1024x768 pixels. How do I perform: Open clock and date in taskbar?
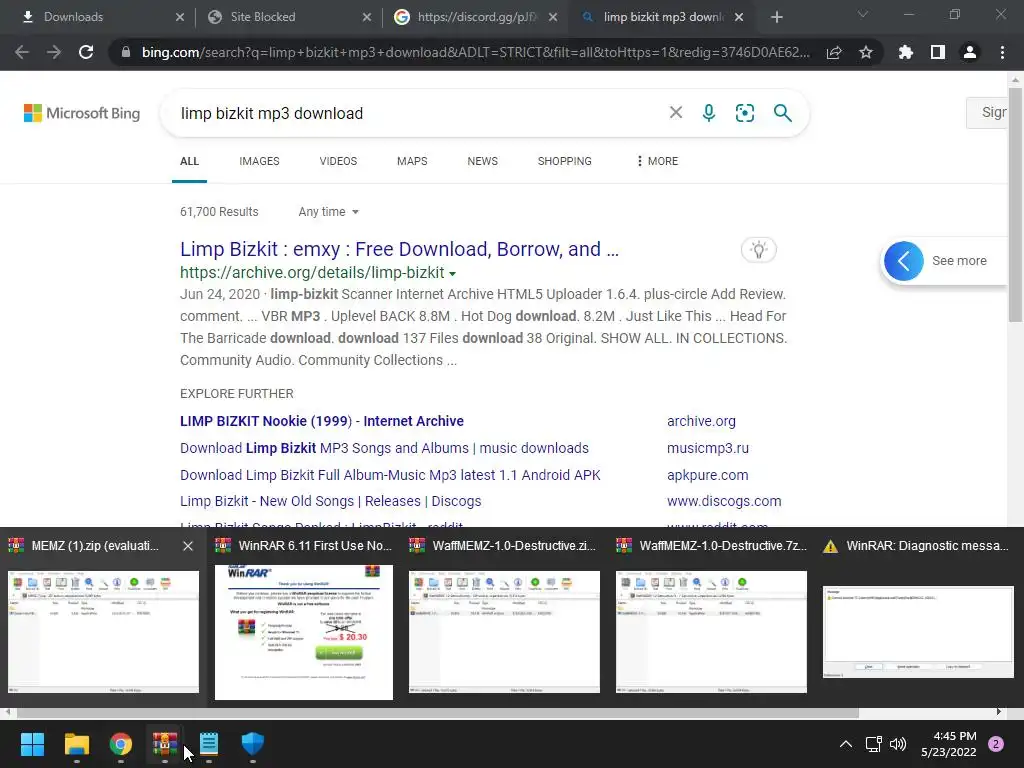click(x=949, y=744)
